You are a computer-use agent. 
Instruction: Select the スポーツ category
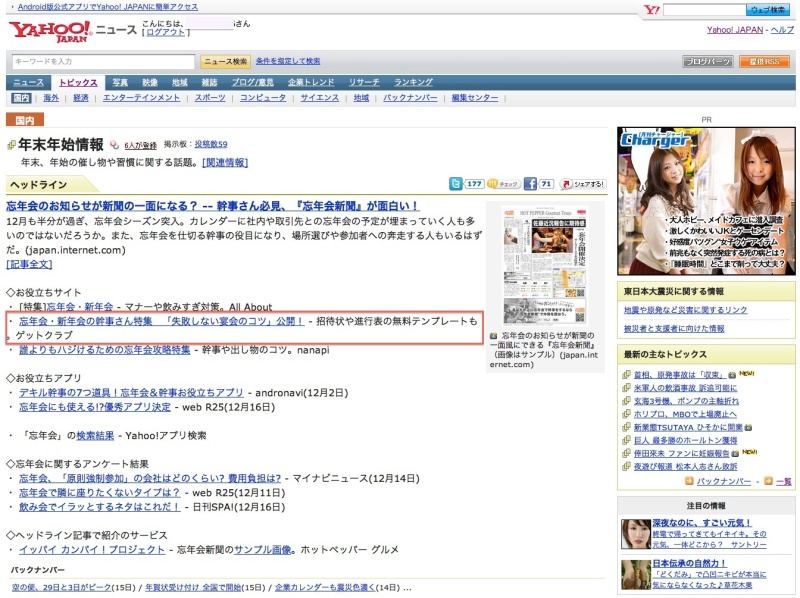coord(210,98)
